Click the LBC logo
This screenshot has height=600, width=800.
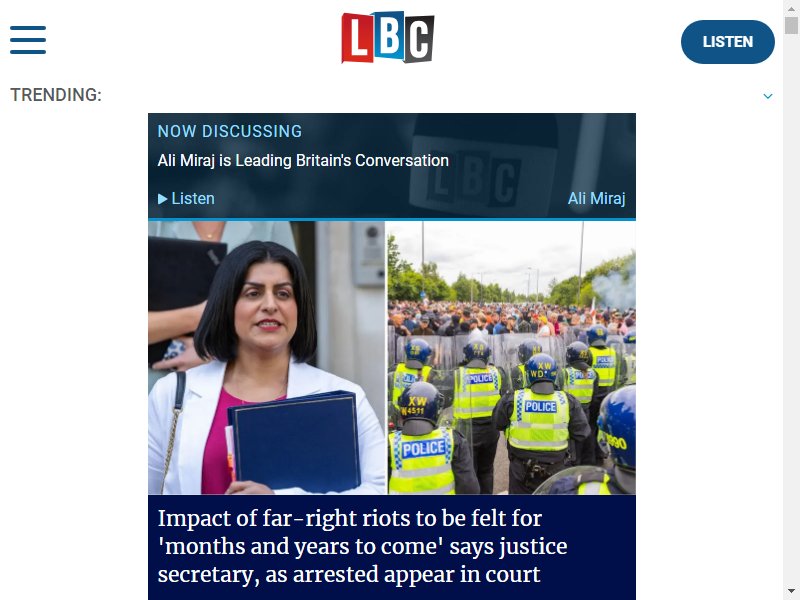(388, 37)
